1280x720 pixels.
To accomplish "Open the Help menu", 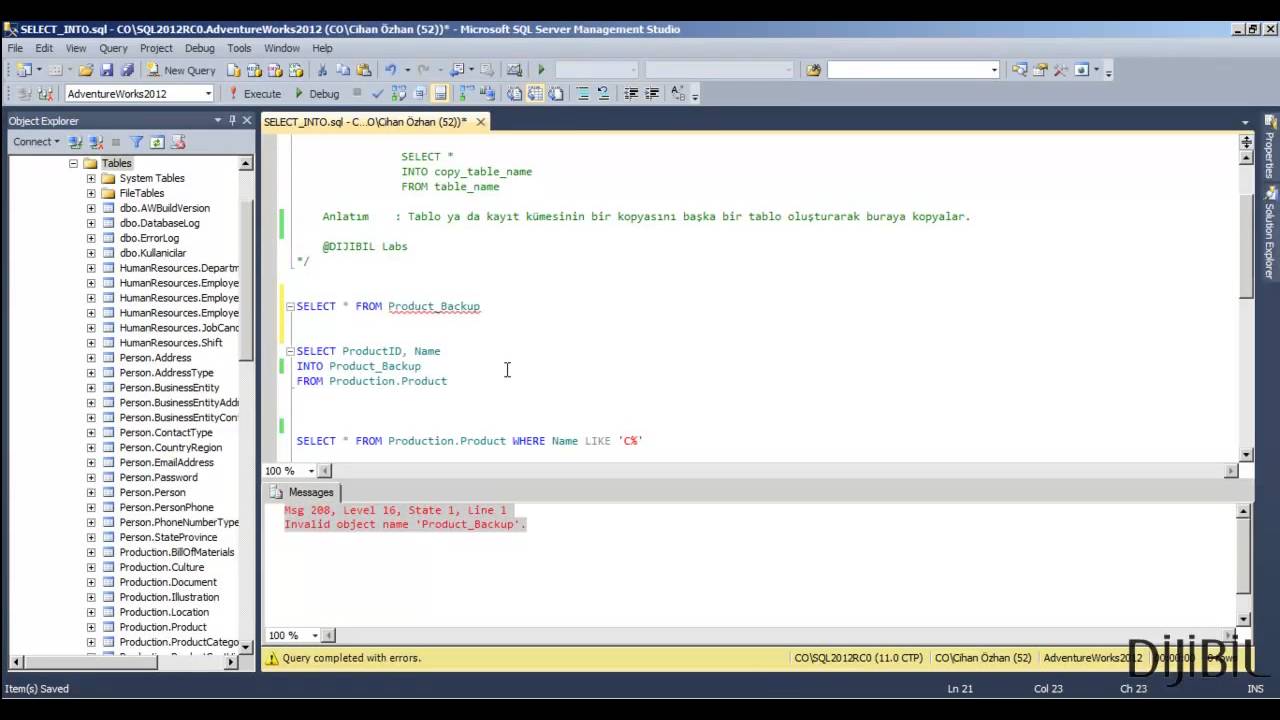I will coord(322,48).
